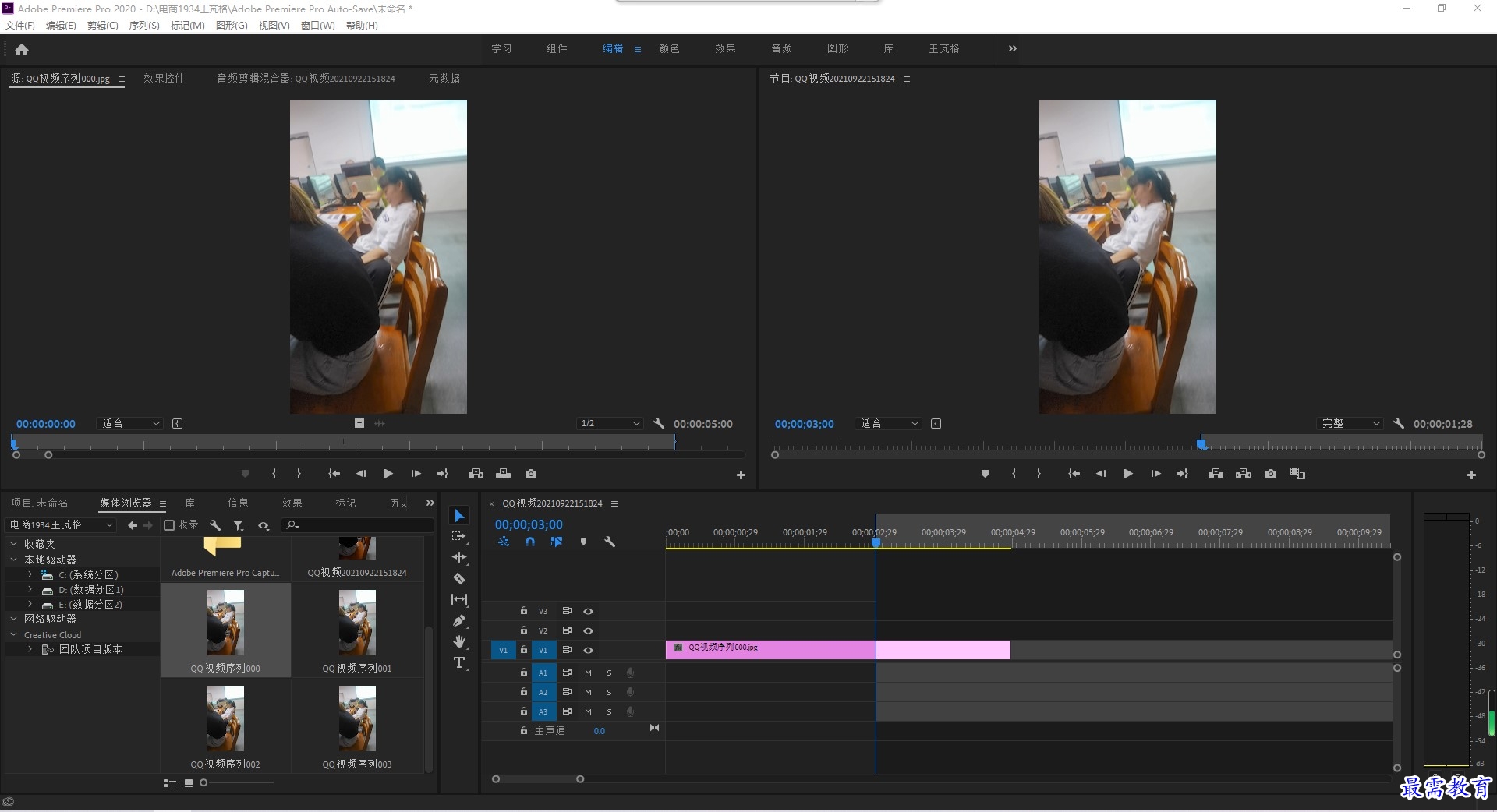
Task: Select the Type tool
Action: tap(459, 662)
